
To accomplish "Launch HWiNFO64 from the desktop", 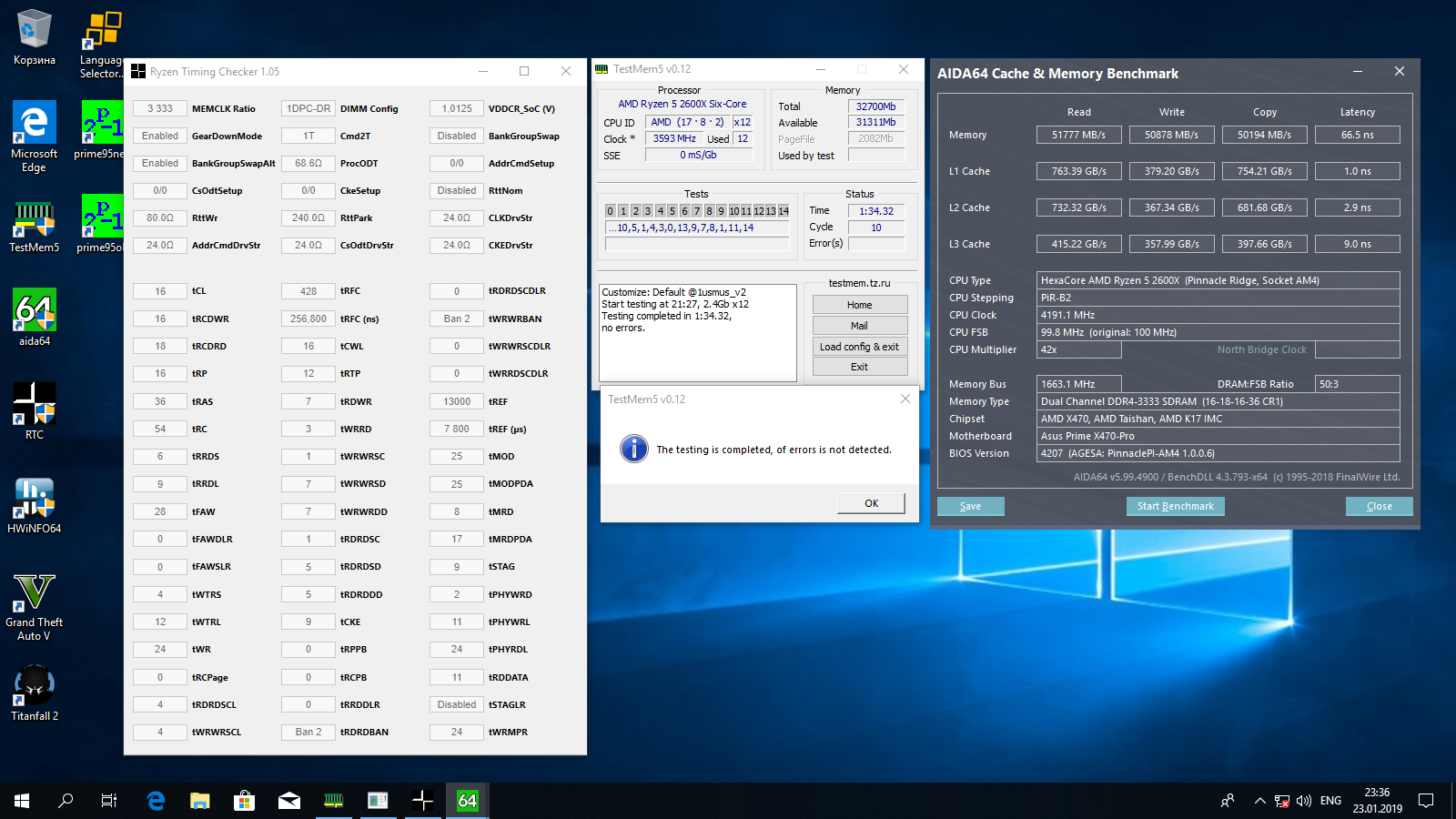I will pyautogui.click(x=35, y=503).
